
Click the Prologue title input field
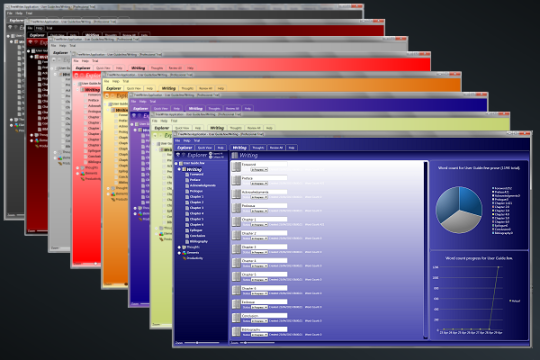coord(264,206)
